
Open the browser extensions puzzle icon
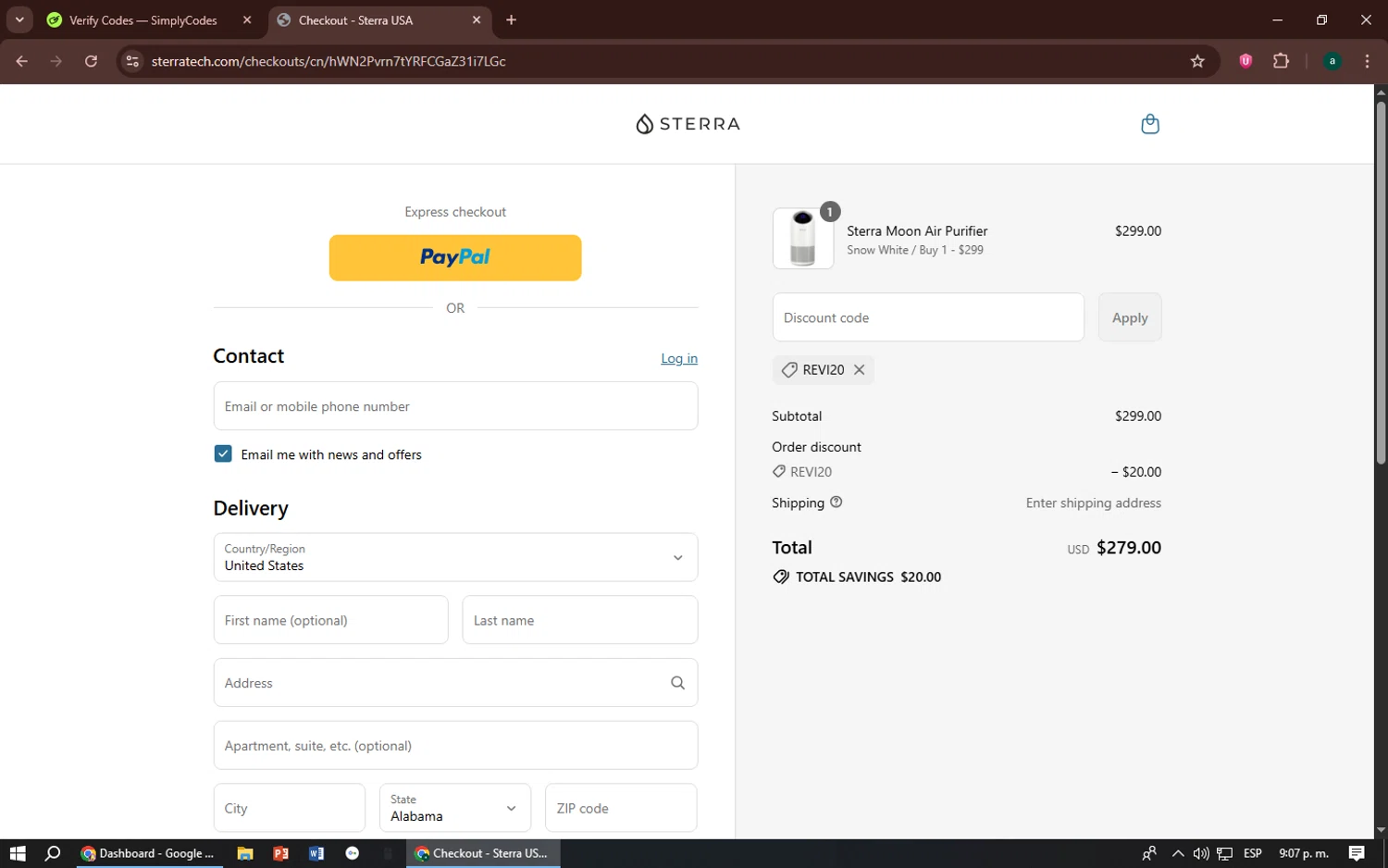pos(1281,61)
